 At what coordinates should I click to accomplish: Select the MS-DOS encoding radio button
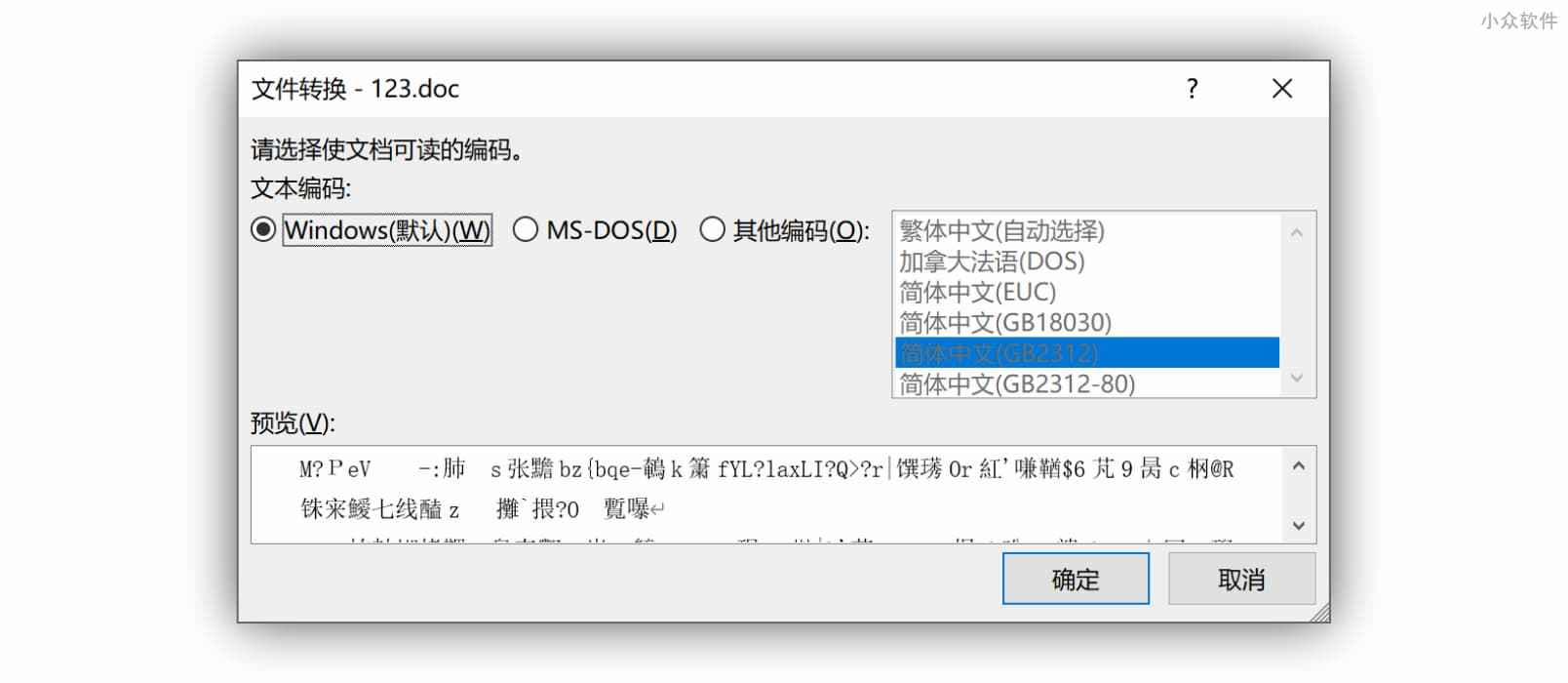526,230
